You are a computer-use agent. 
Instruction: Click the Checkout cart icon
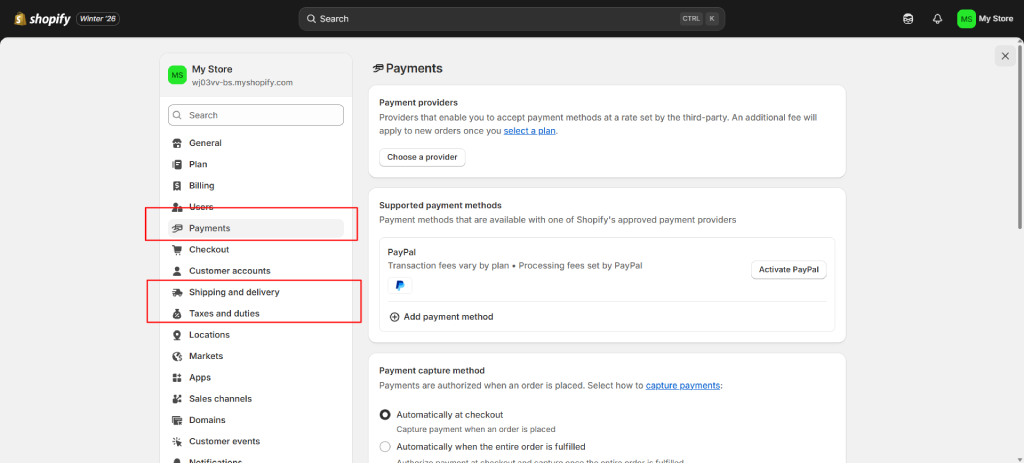pos(176,249)
